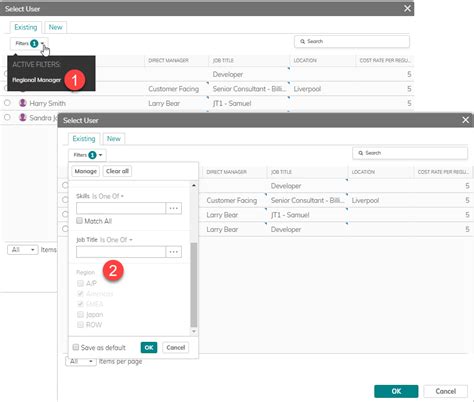Click Harry Smith's purple user icon
This screenshot has width=474, height=402.
point(23,103)
